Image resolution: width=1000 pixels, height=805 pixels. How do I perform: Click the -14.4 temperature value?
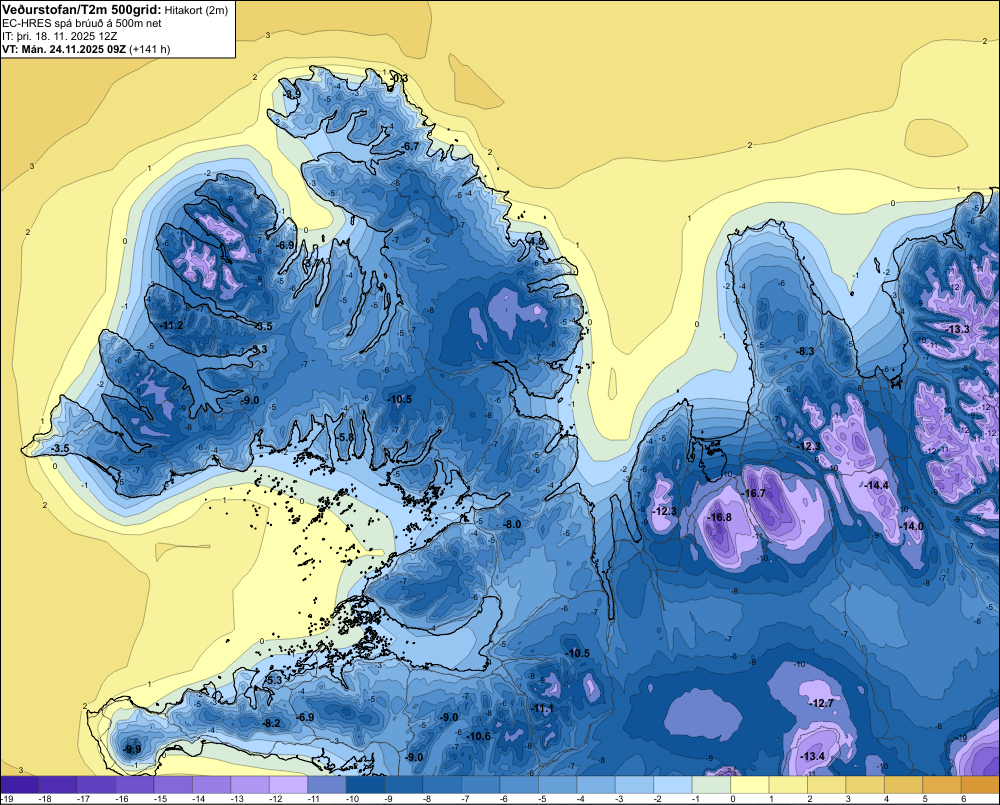(x=878, y=485)
